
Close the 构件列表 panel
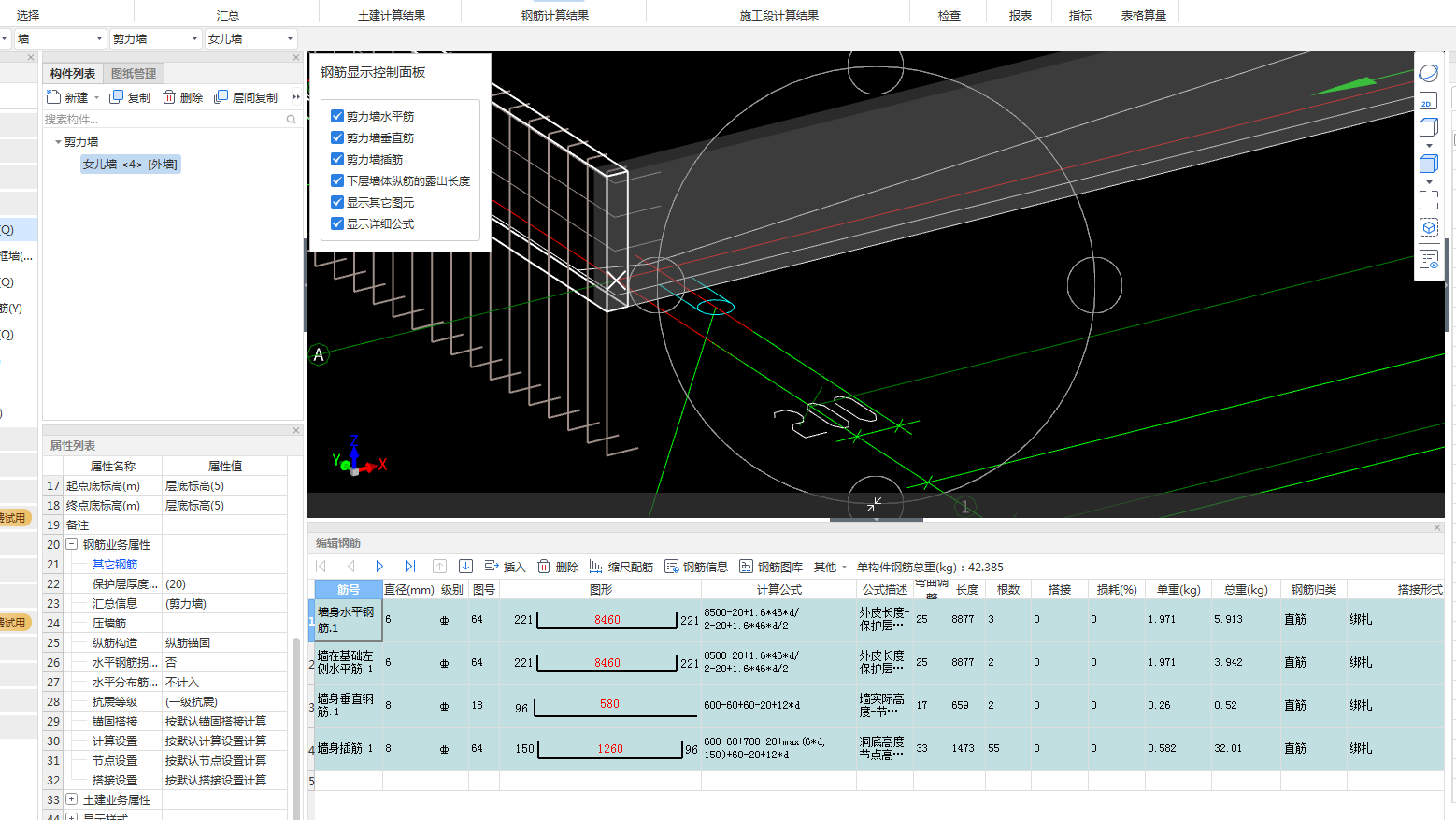tap(296, 58)
